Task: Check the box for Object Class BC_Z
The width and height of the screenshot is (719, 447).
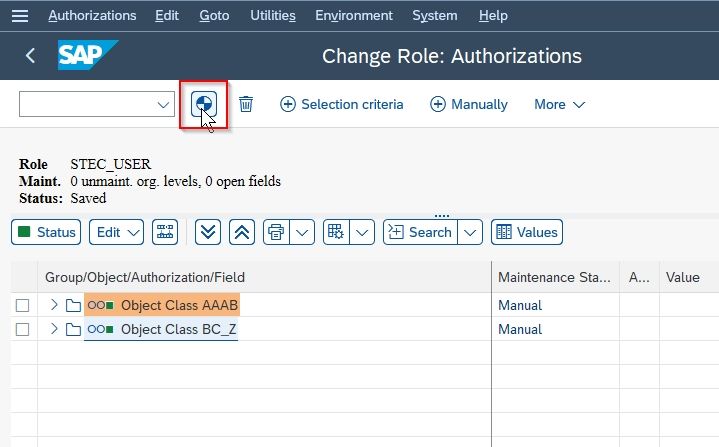Action: tap(22, 329)
